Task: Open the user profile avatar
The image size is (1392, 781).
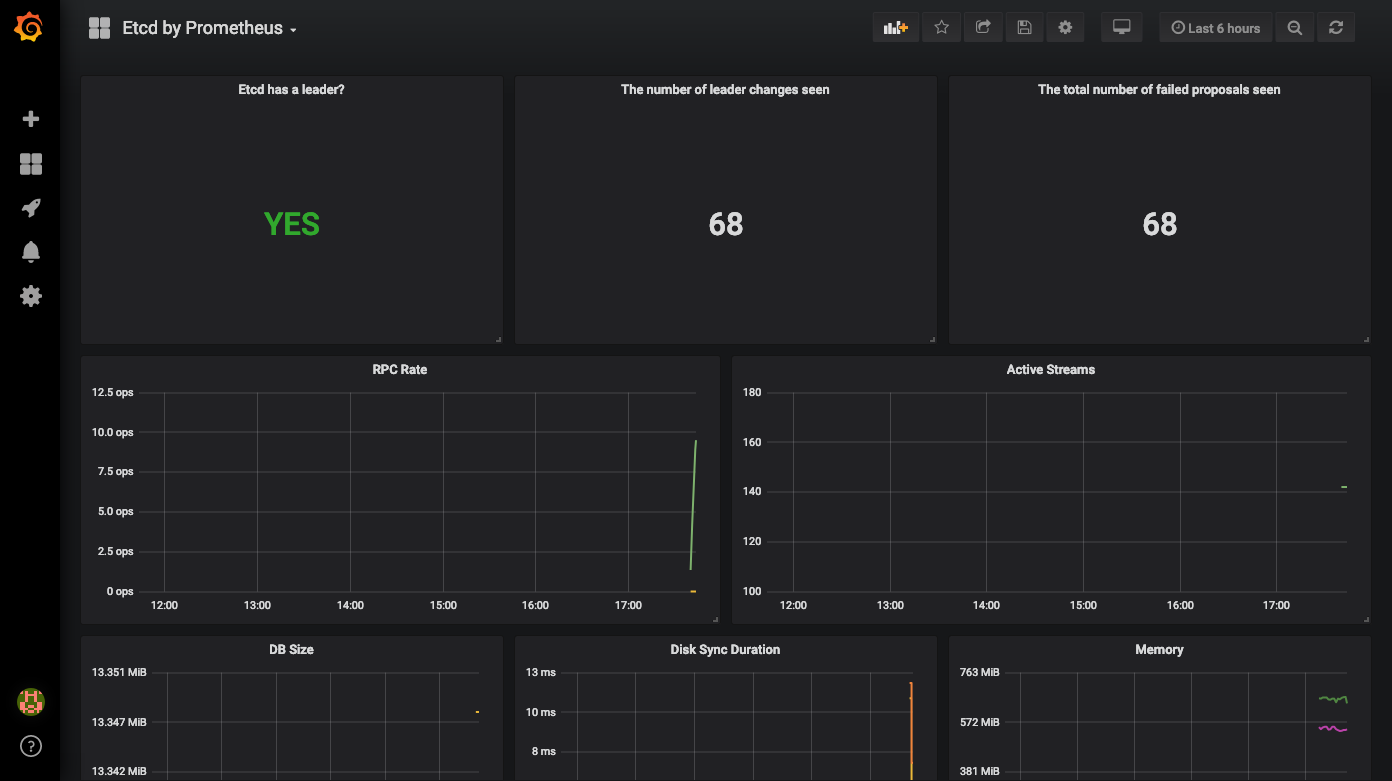Action: [x=31, y=702]
